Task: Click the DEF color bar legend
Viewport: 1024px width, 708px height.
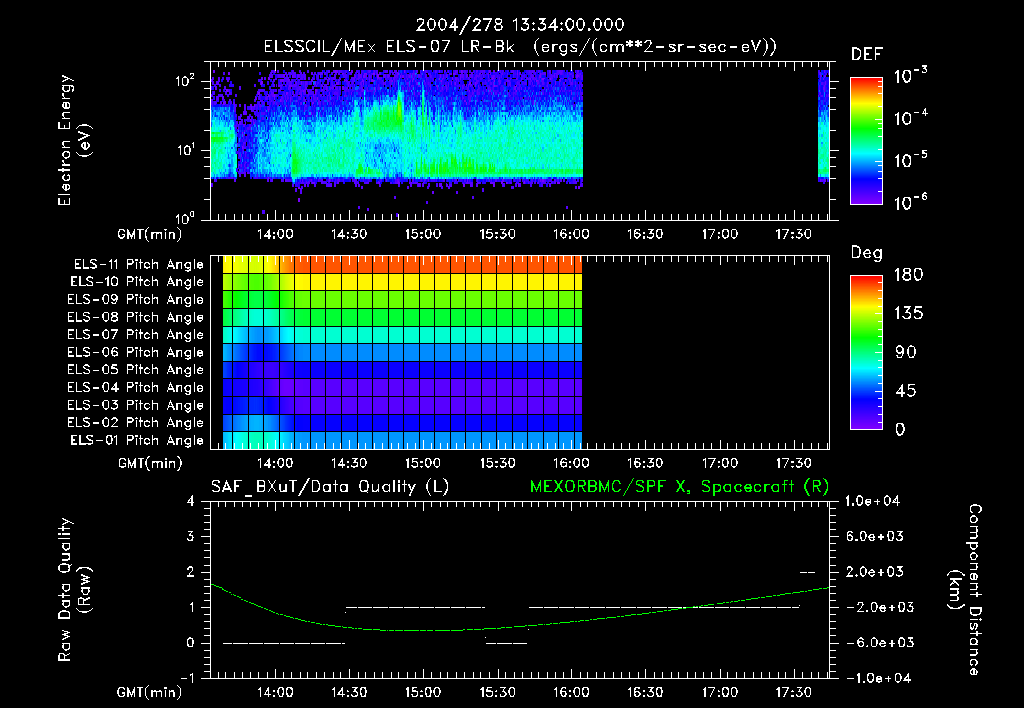Action: click(867, 141)
